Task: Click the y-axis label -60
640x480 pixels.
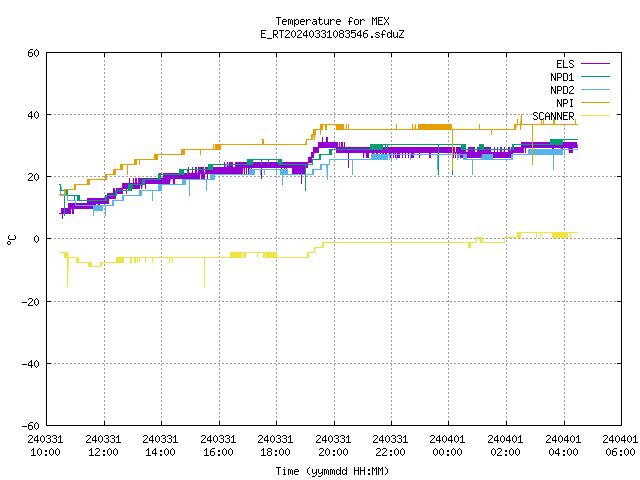Action: click(x=31, y=426)
